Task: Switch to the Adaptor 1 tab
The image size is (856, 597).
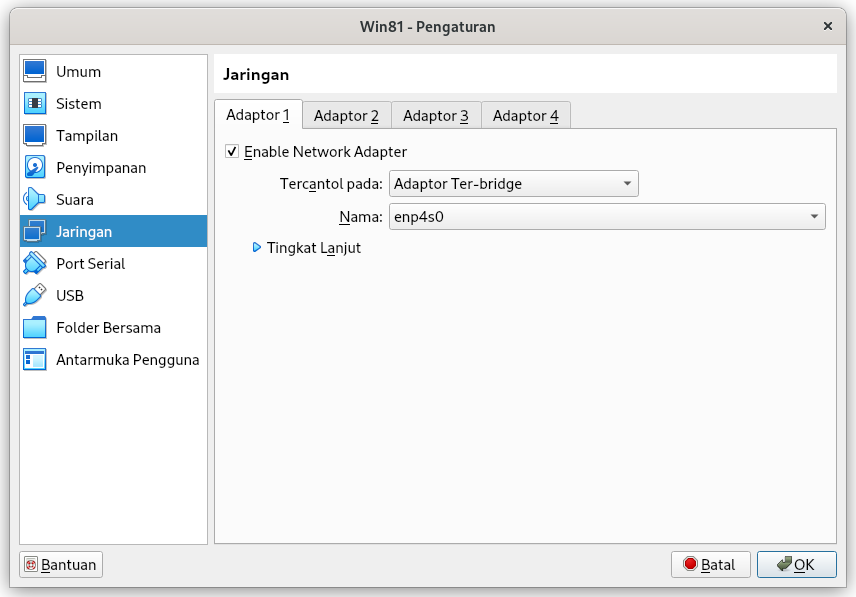Action: tap(258, 115)
